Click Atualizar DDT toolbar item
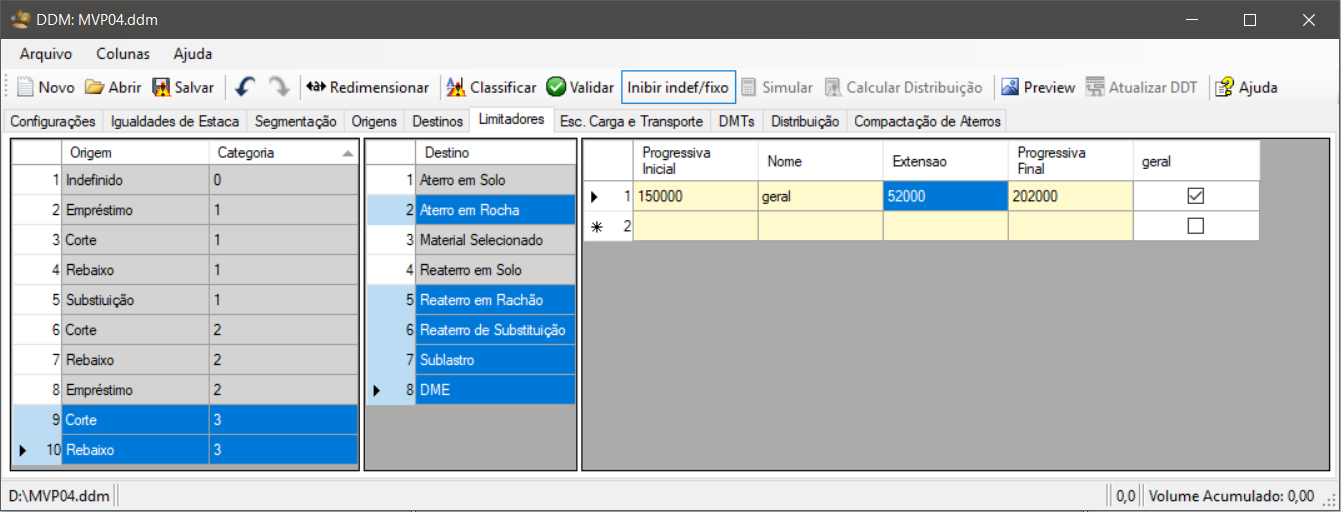The height and width of the screenshot is (512, 1341). click(x=1142, y=87)
